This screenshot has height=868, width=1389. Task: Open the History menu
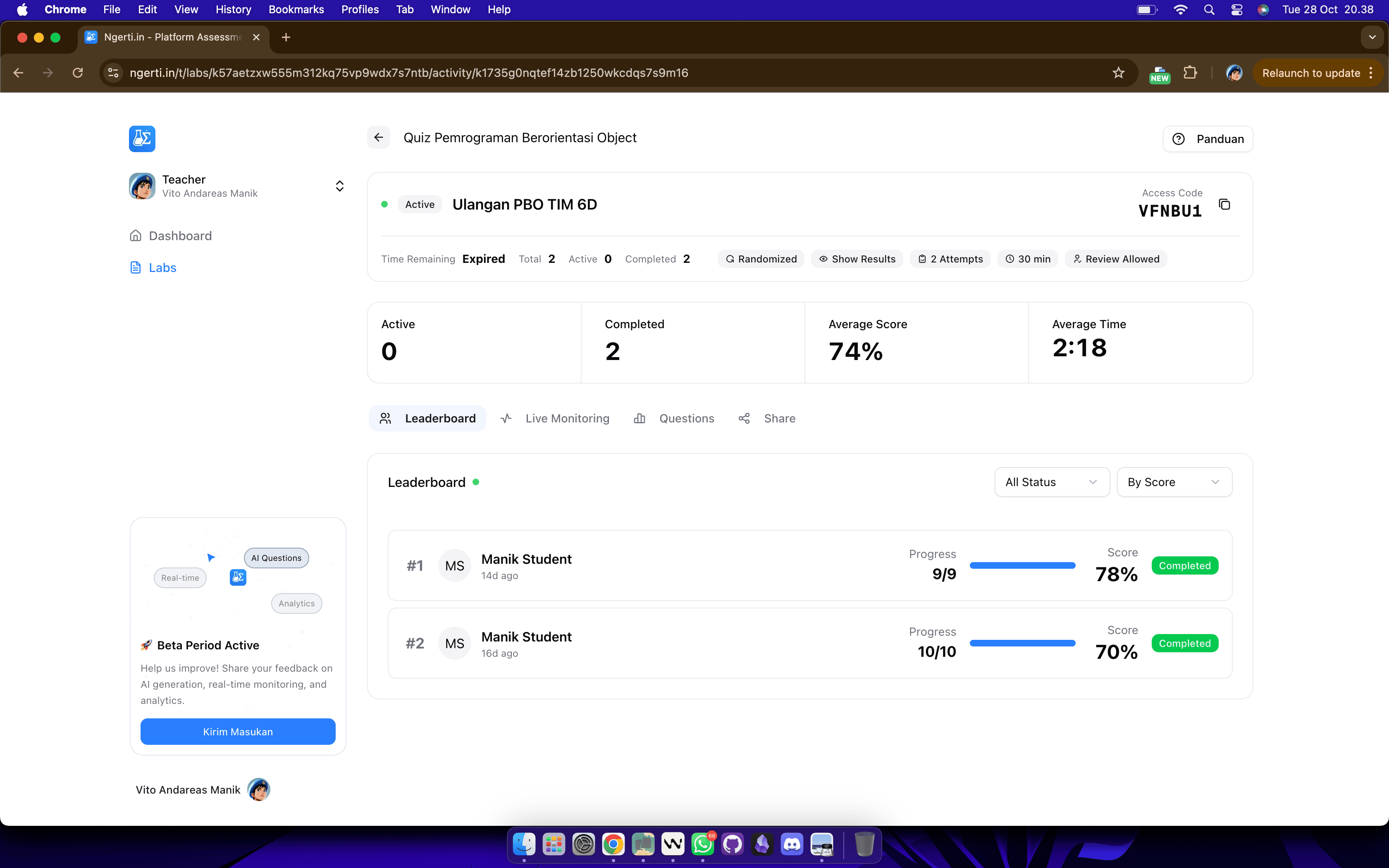233,9
